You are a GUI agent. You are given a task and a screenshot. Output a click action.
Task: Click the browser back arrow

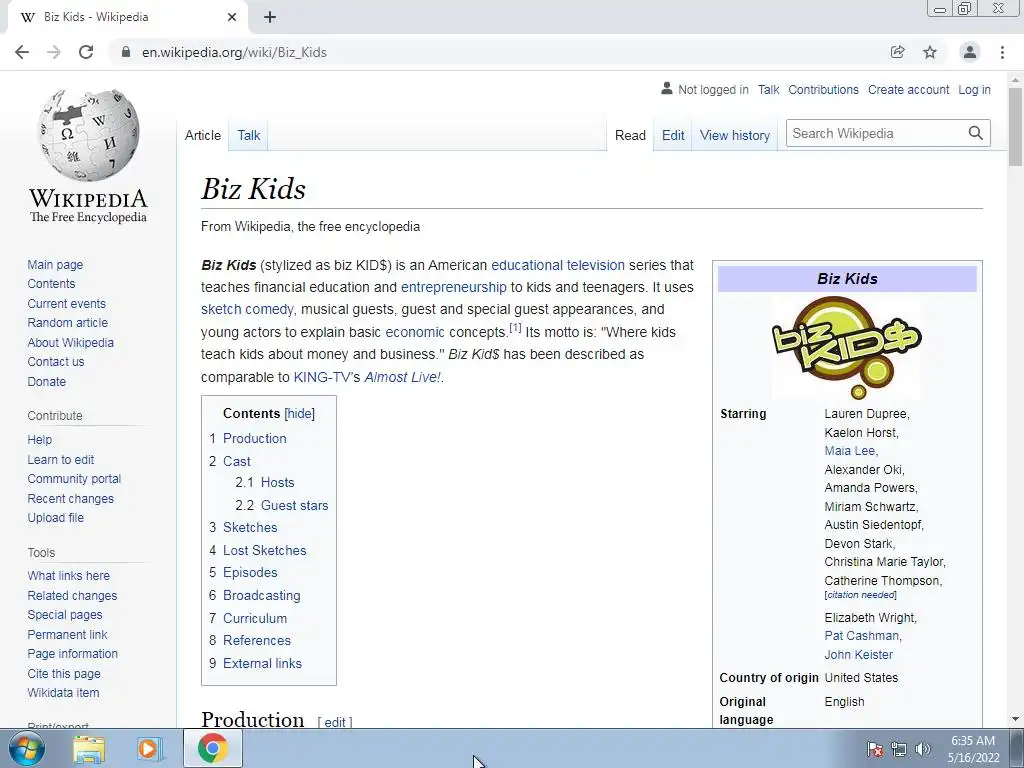click(x=22, y=52)
